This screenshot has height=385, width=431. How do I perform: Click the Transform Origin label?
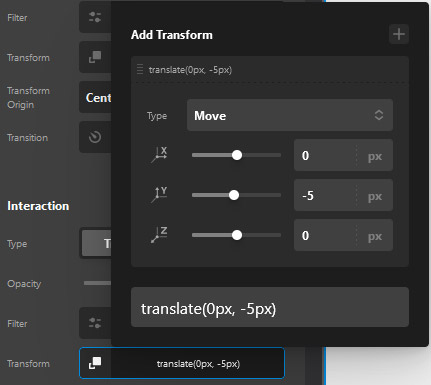28,97
